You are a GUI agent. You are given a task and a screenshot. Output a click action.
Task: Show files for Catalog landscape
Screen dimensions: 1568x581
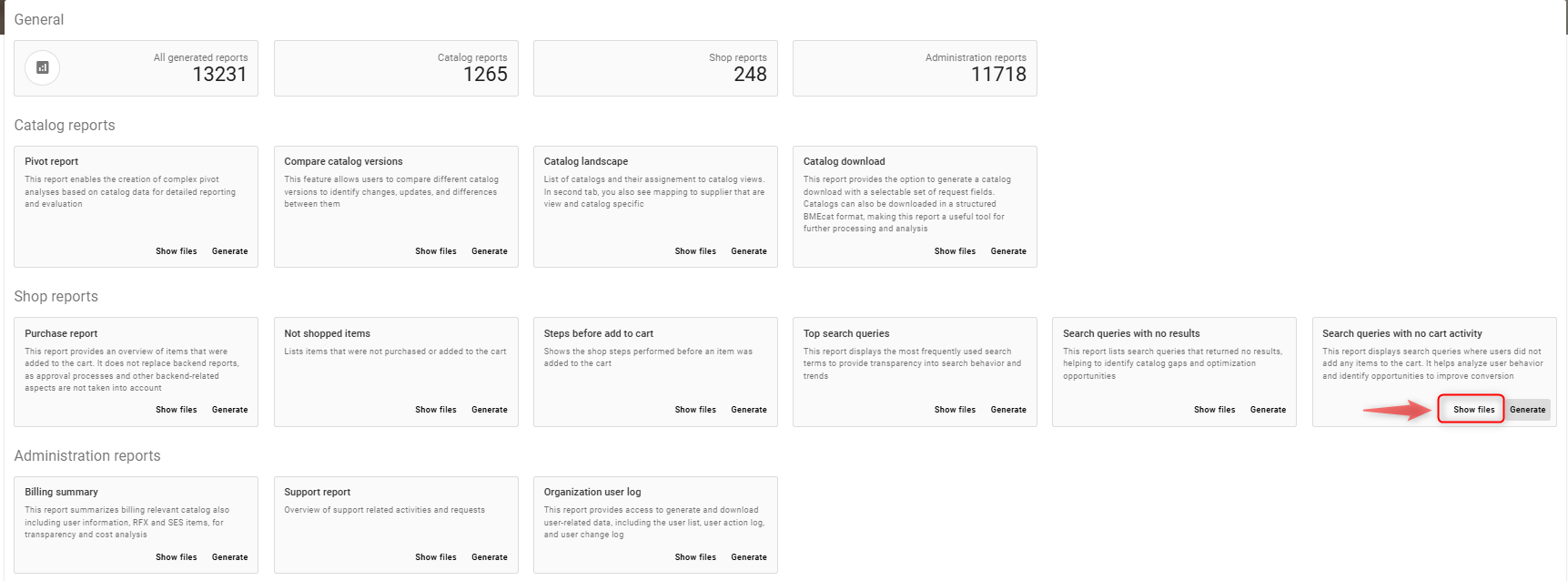[x=695, y=251]
